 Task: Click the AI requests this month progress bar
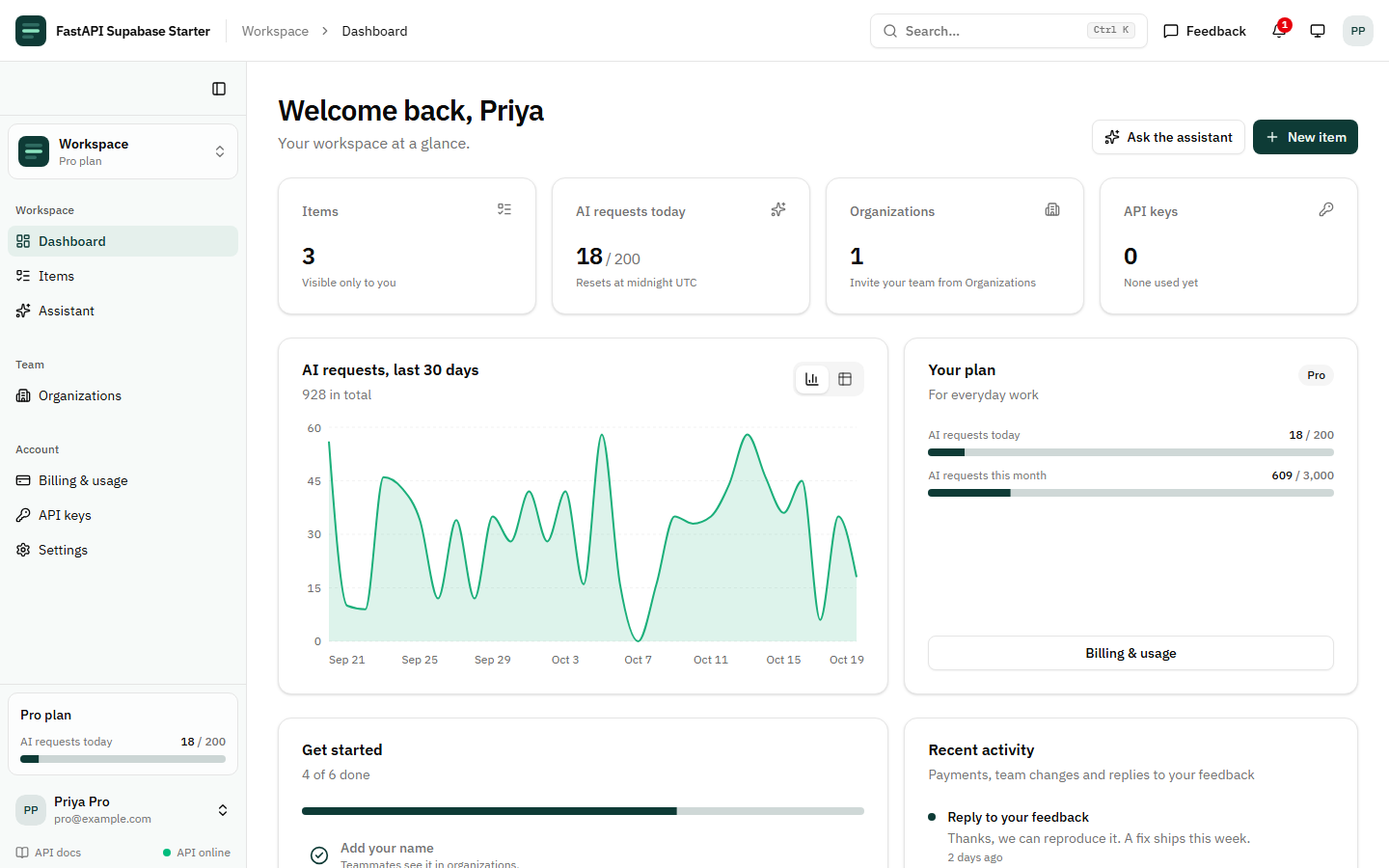pos(1130,493)
